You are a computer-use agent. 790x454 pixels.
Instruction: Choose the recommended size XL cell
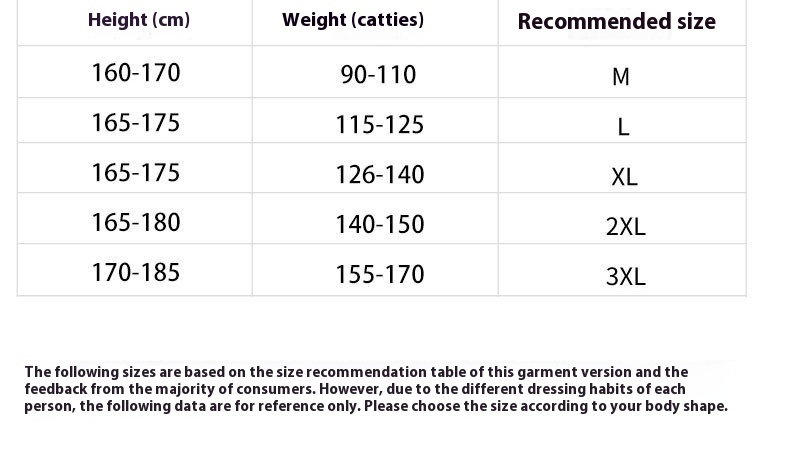[624, 177]
